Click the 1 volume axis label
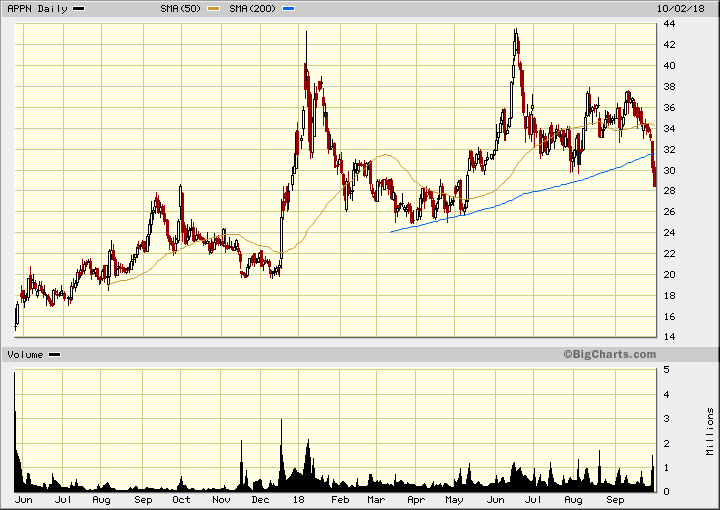Image resolution: width=720 pixels, height=510 pixels. pyautogui.click(x=667, y=468)
